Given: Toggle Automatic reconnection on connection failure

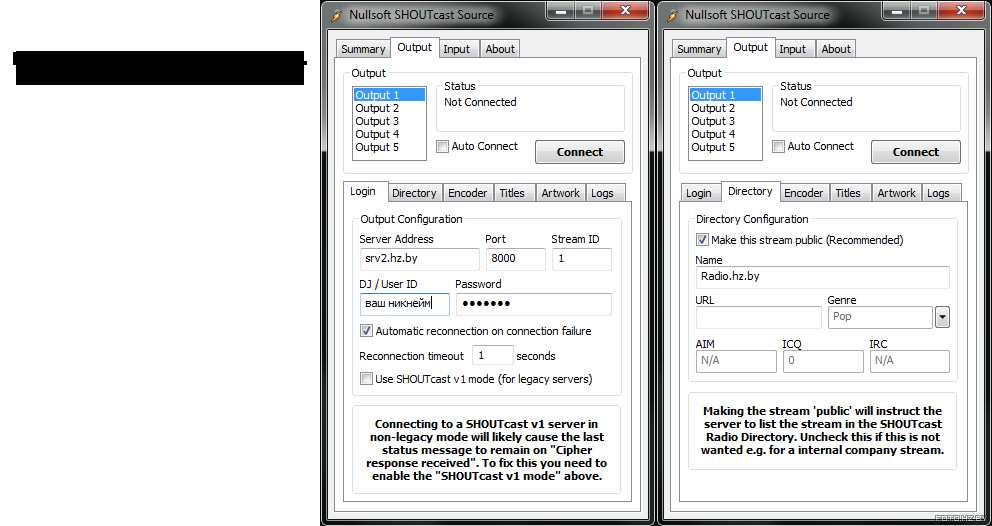Looking at the screenshot, I should click(366, 331).
